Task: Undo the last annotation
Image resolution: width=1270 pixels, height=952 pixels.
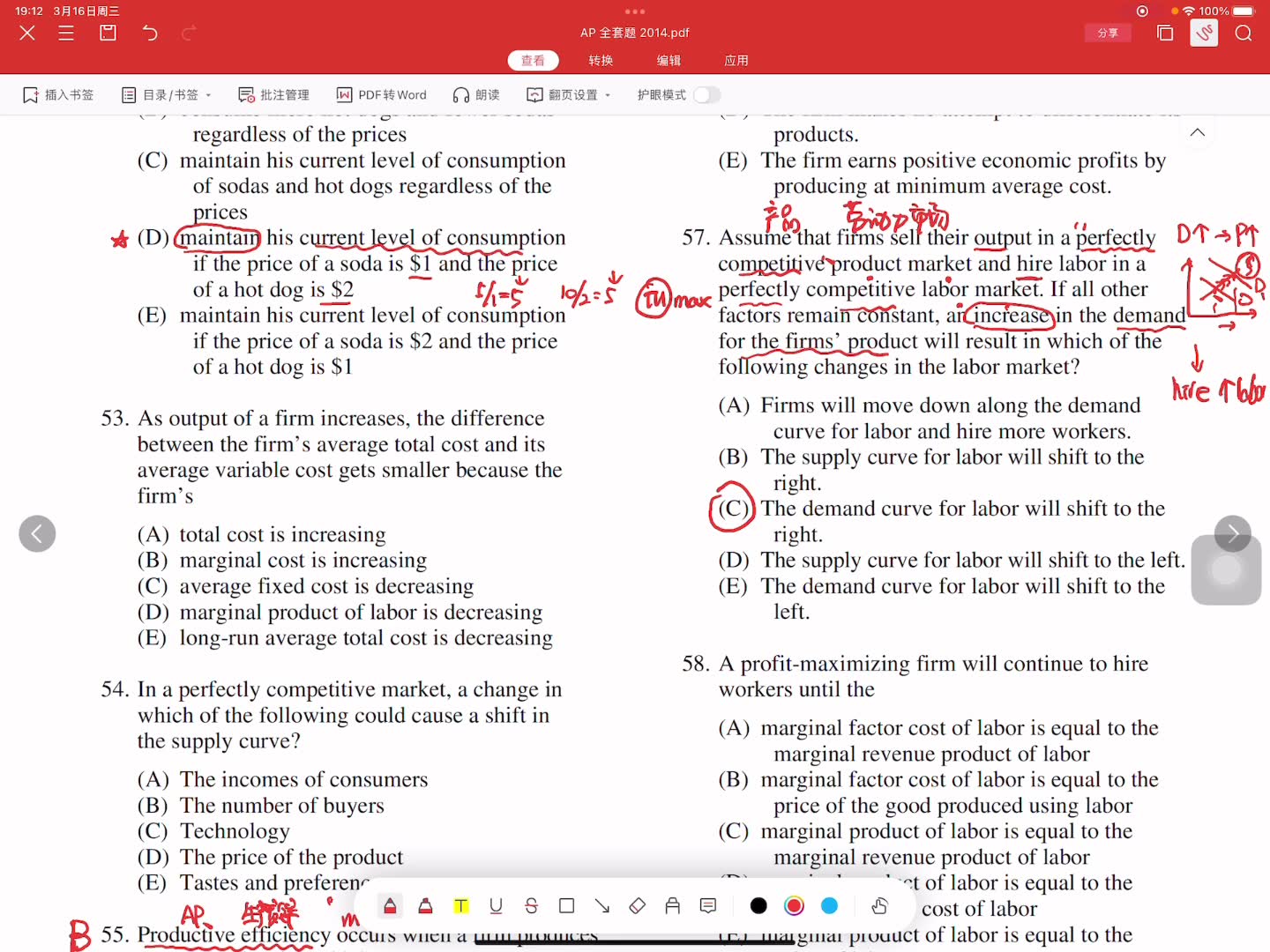Action: click(x=150, y=33)
